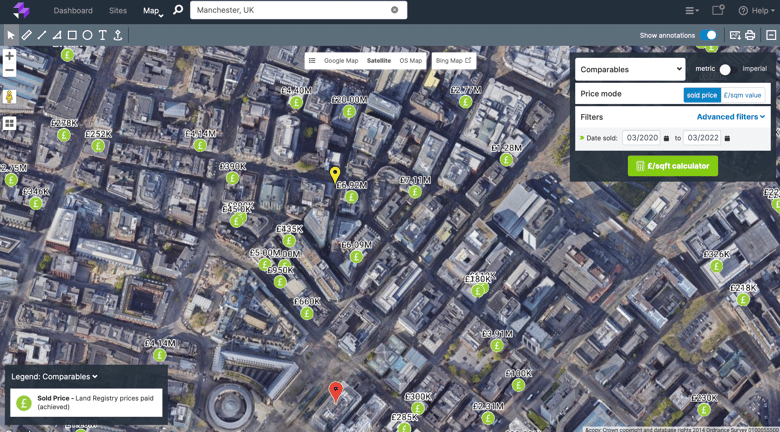Switch to Google Map view
Screen dimensions: 780x432
pos(341,61)
